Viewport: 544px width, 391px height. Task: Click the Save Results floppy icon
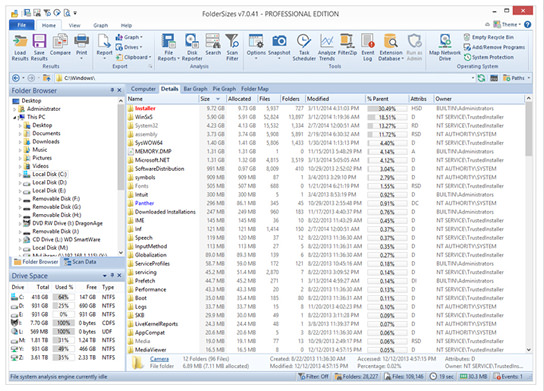tap(39, 48)
